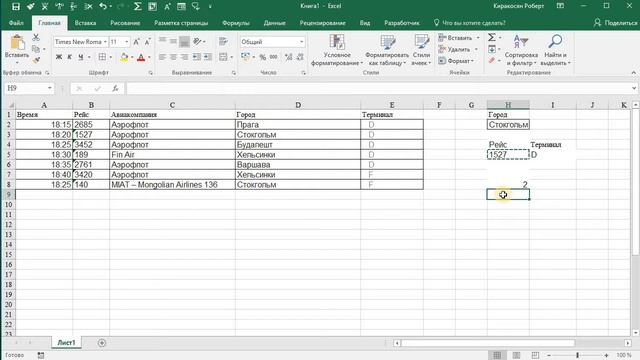Click the cells Формат button

pyautogui.click(x=457, y=61)
